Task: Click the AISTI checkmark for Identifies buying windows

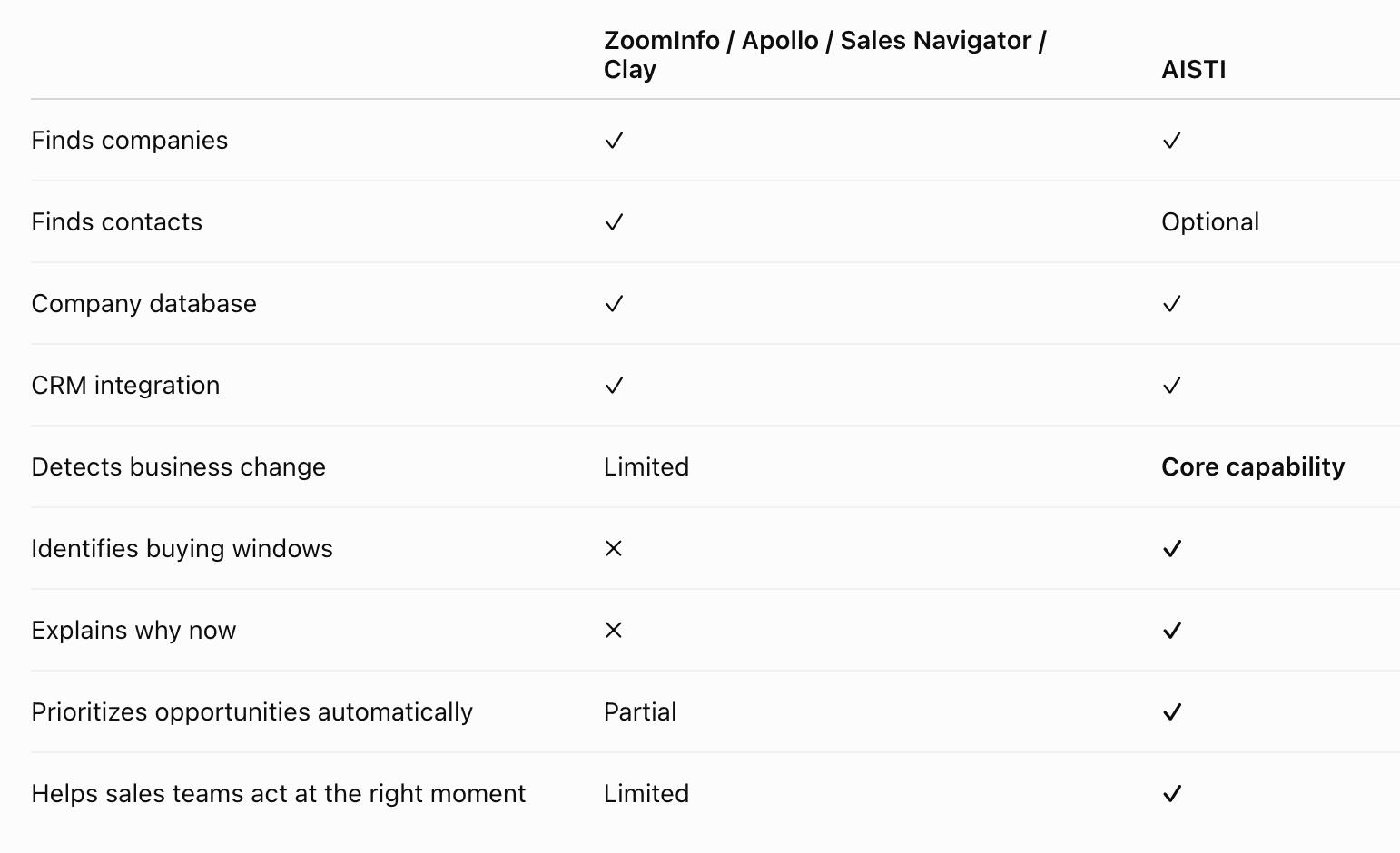Action: pyautogui.click(x=1172, y=549)
